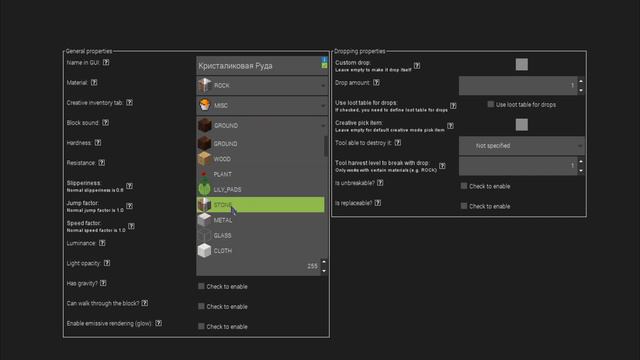Image resolution: width=640 pixels, height=360 pixels.
Task: Open help icon next to Is unbreakable
Action: [380, 182]
